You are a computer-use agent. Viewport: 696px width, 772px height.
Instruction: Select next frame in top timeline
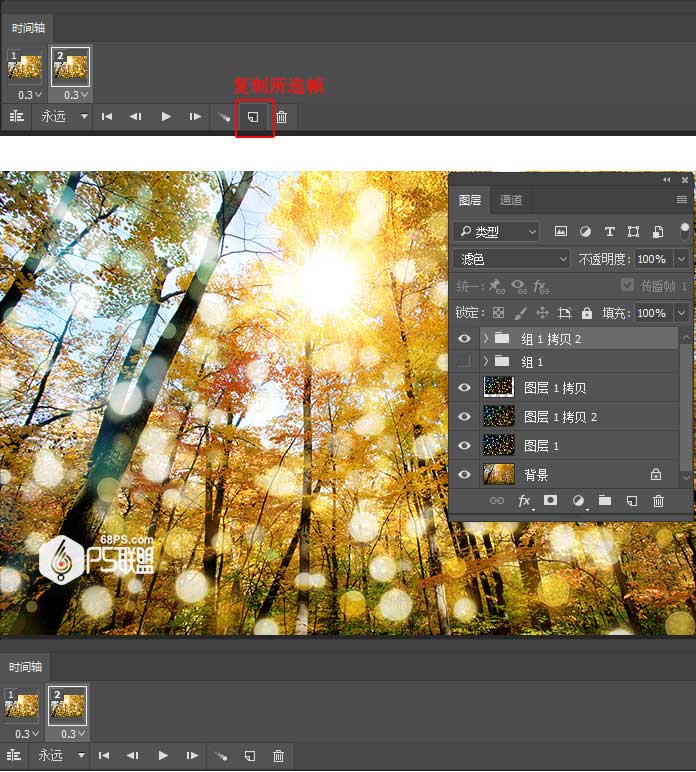[195, 117]
